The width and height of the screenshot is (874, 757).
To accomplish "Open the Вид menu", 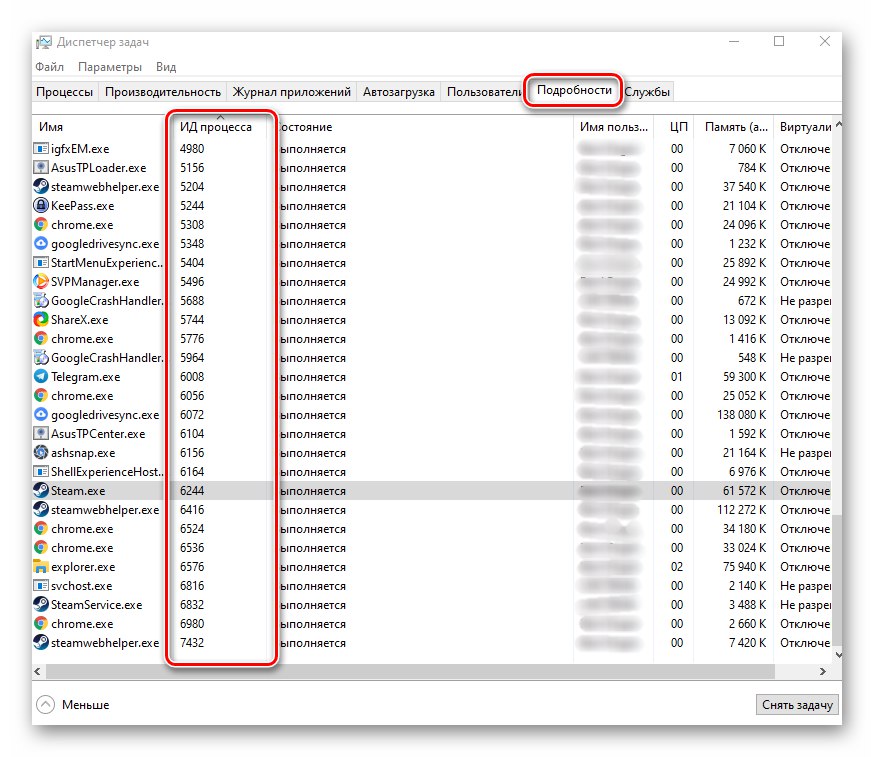I will [x=165, y=66].
